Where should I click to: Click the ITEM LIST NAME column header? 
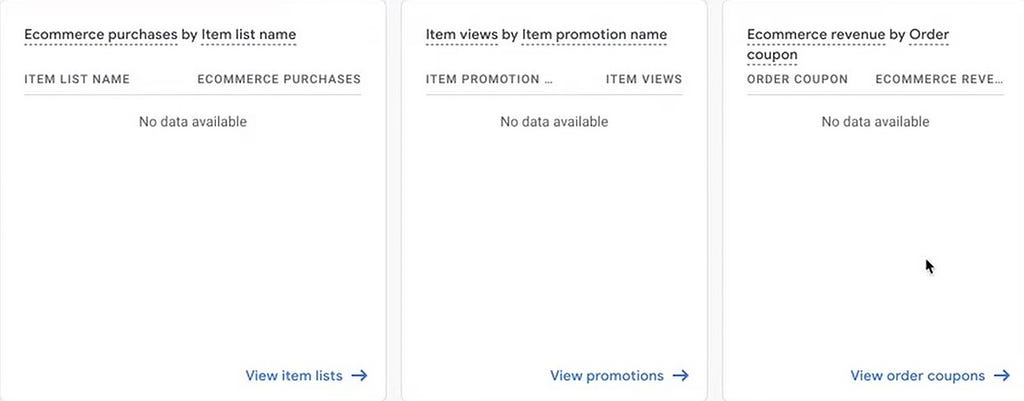tap(77, 79)
